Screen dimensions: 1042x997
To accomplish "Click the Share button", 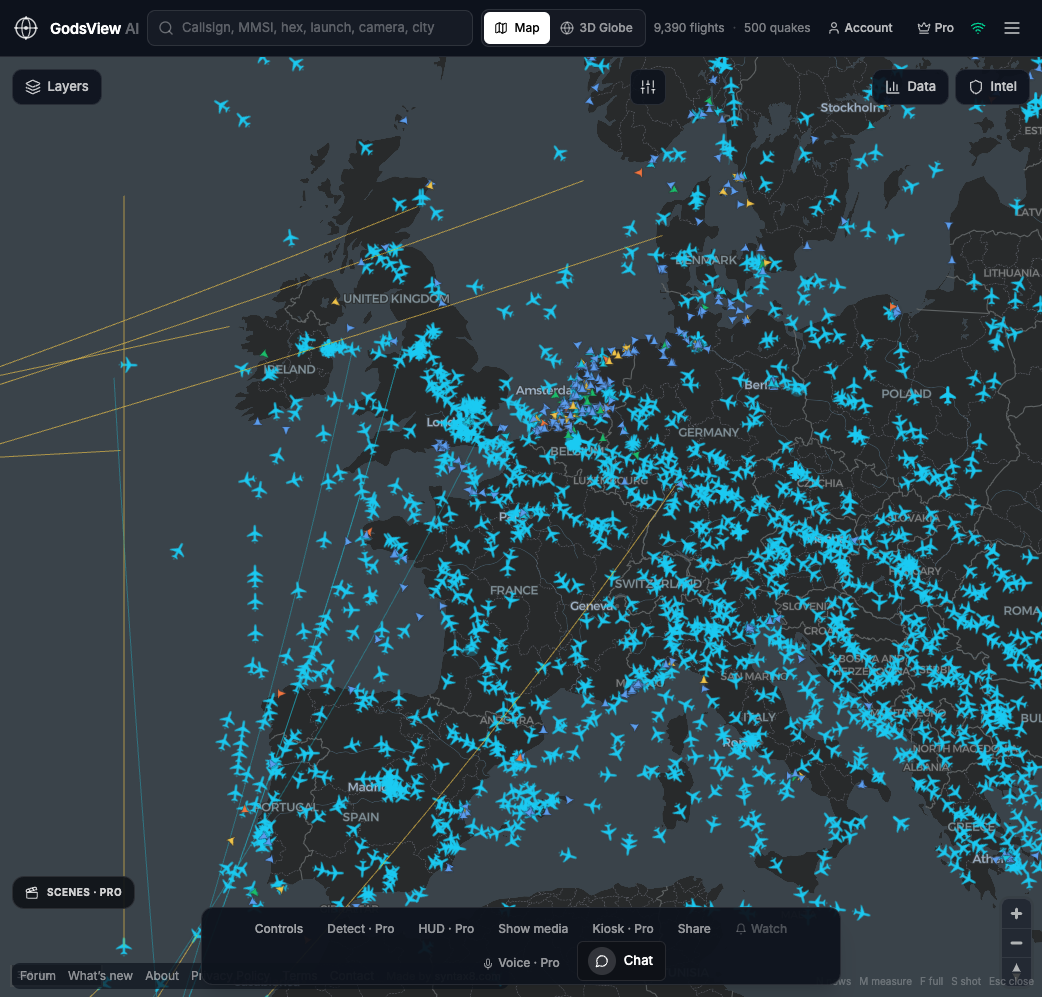I will click(694, 929).
